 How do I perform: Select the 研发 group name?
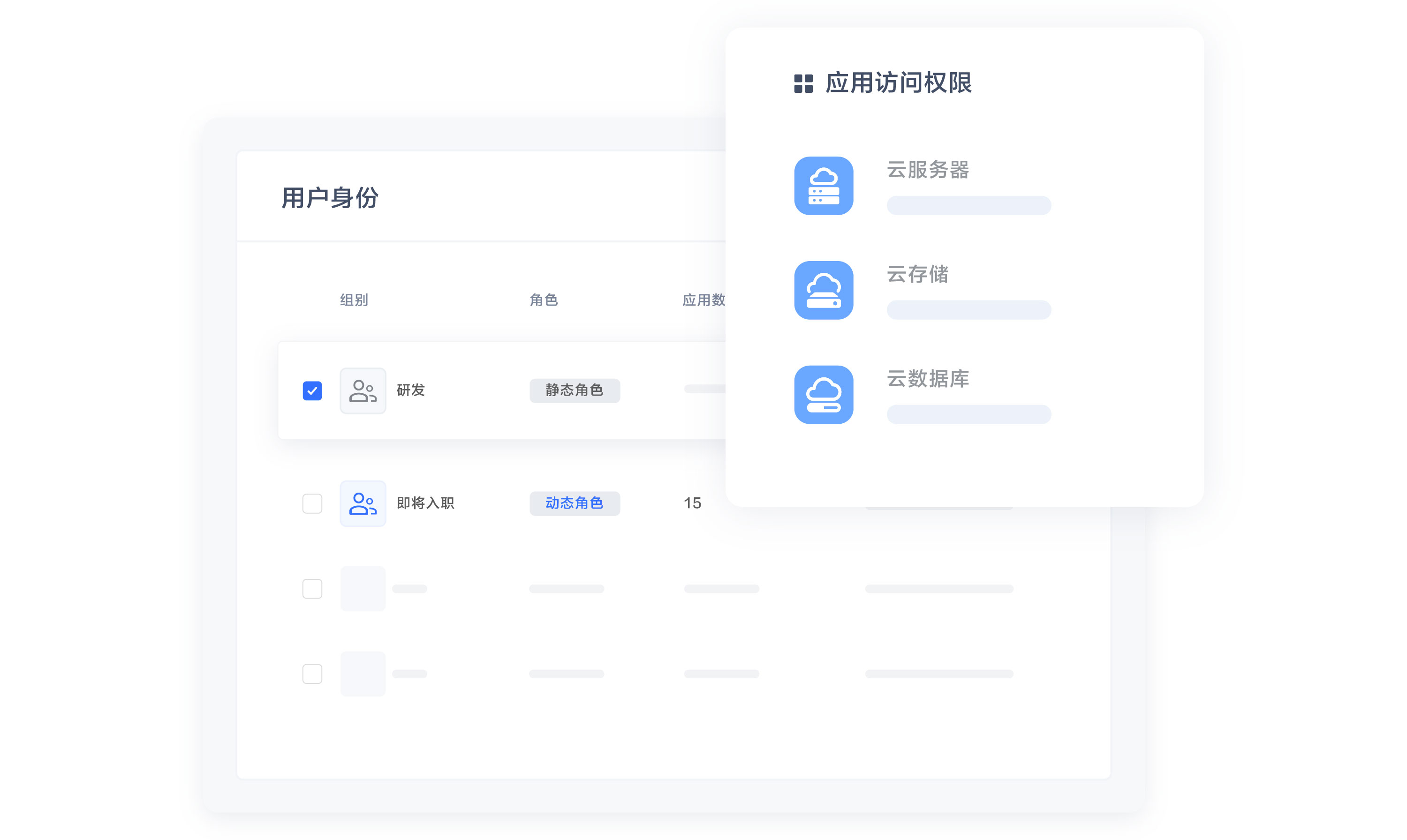click(x=410, y=390)
